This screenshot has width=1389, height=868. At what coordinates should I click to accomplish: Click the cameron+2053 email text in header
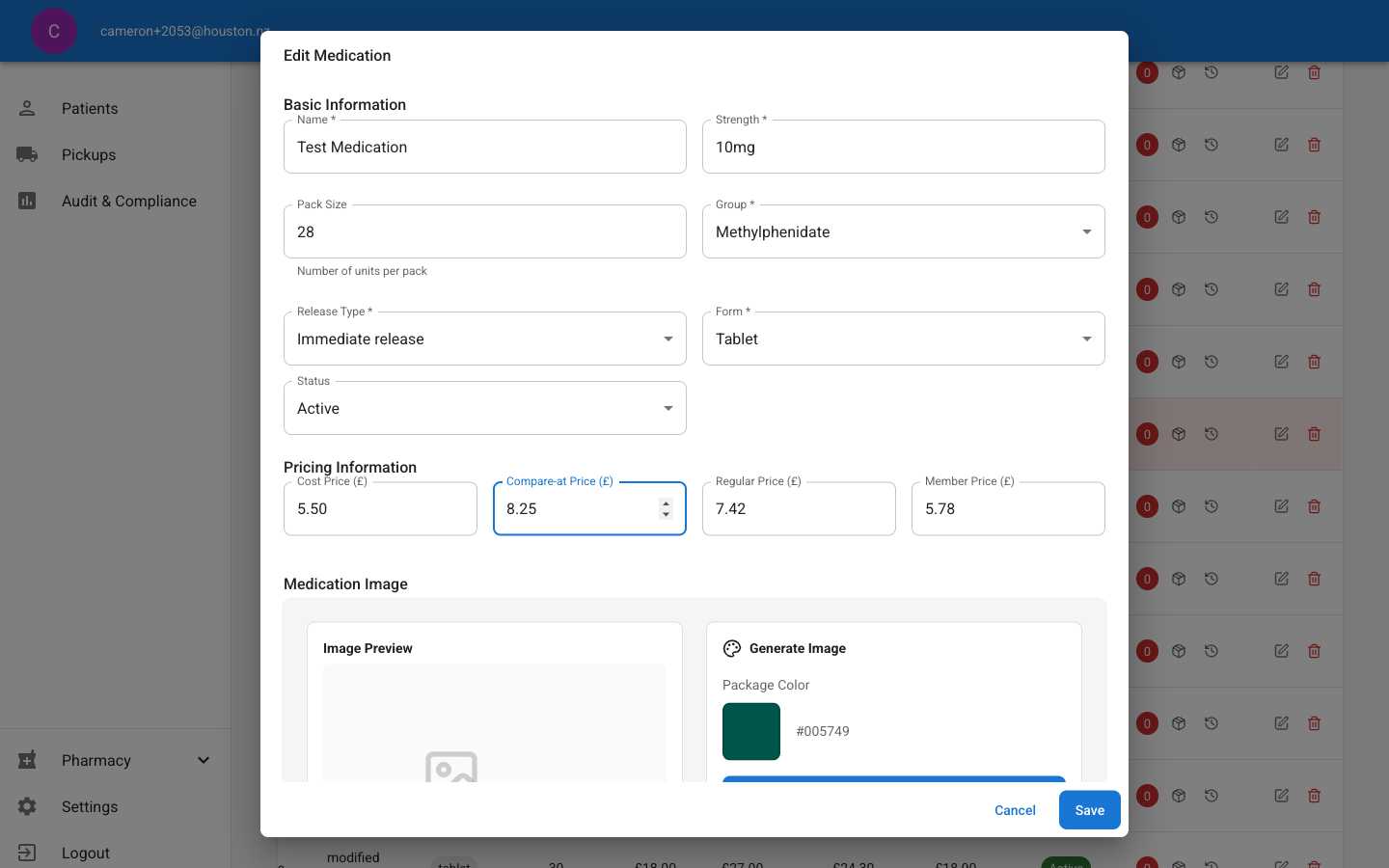[183, 31]
